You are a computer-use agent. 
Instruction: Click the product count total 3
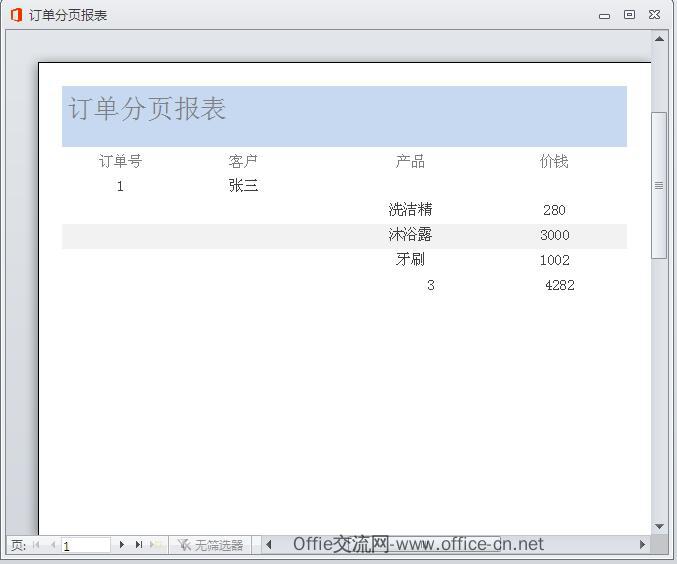pyautogui.click(x=430, y=285)
